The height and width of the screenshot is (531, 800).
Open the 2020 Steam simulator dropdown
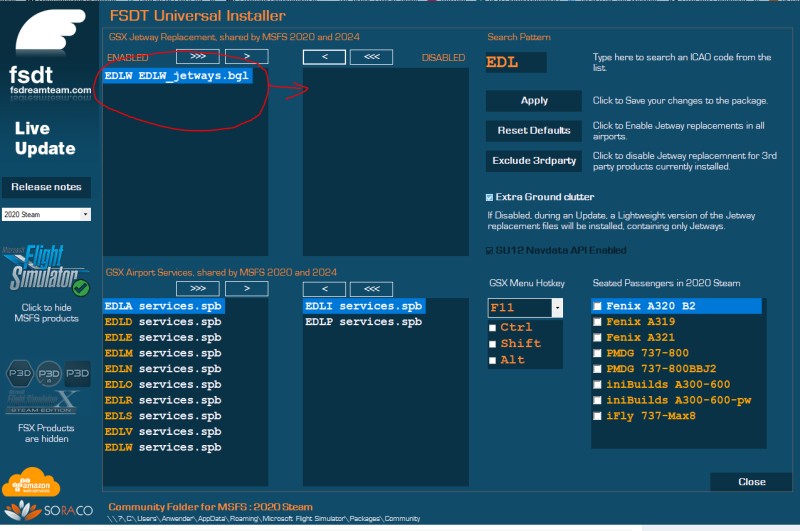[46, 214]
